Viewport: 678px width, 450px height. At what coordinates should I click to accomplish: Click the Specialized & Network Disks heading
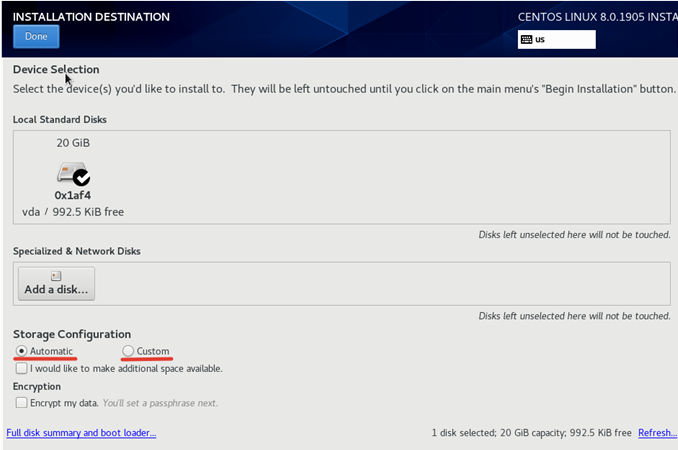tap(77, 251)
